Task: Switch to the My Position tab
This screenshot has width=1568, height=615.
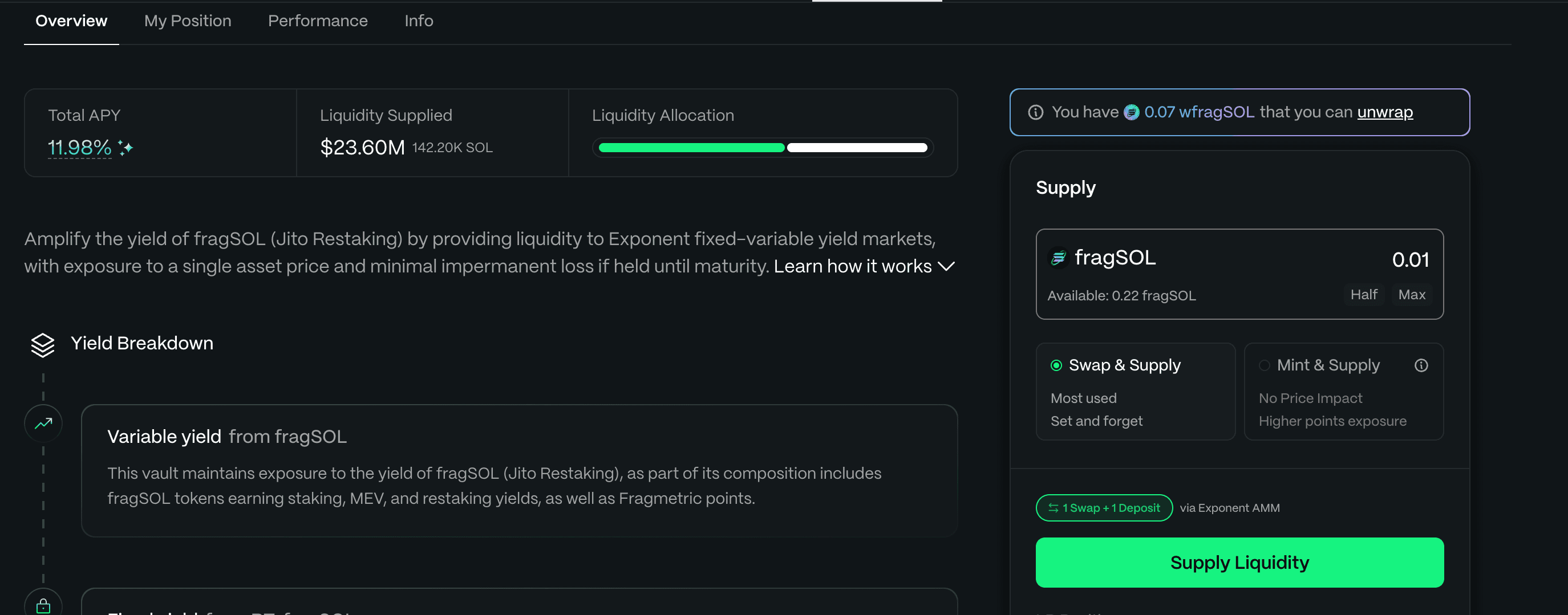Action: click(x=188, y=21)
